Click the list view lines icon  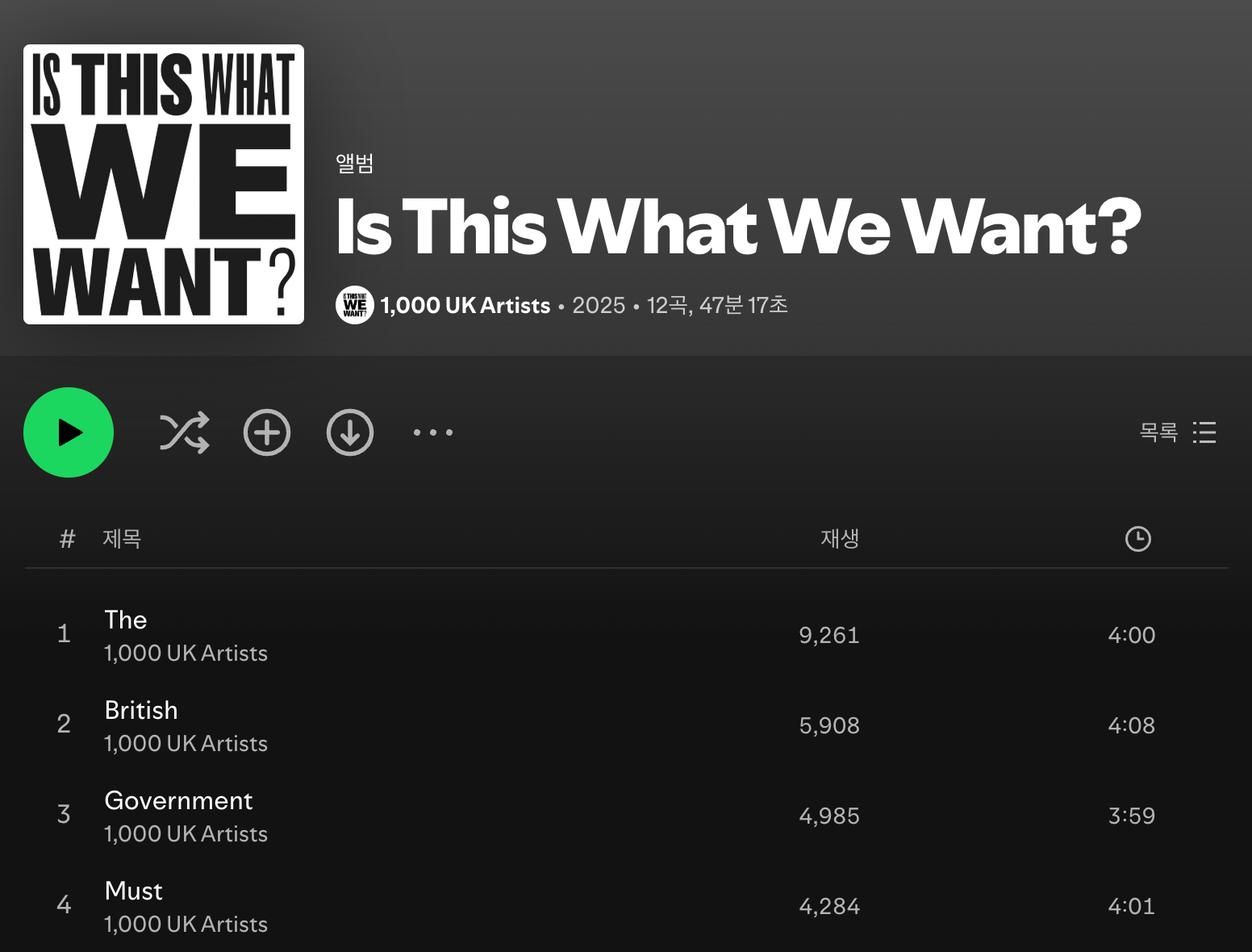[1204, 432]
